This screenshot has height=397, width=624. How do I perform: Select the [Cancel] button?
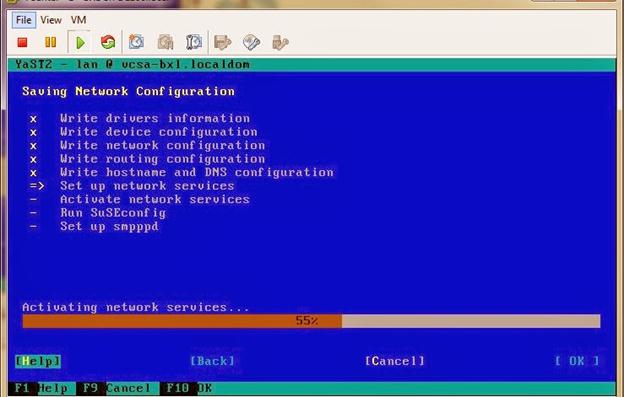click(x=395, y=361)
